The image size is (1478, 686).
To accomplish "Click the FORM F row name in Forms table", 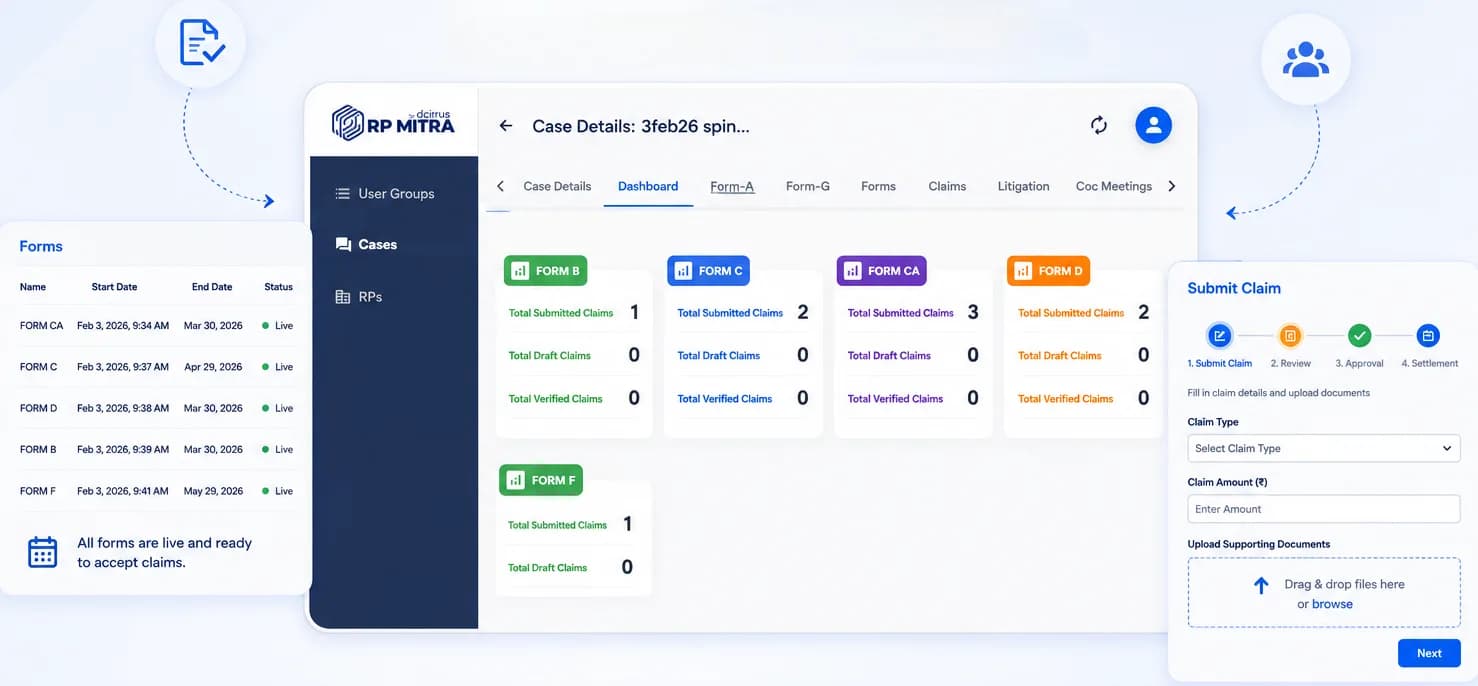I will pyautogui.click(x=38, y=491).
